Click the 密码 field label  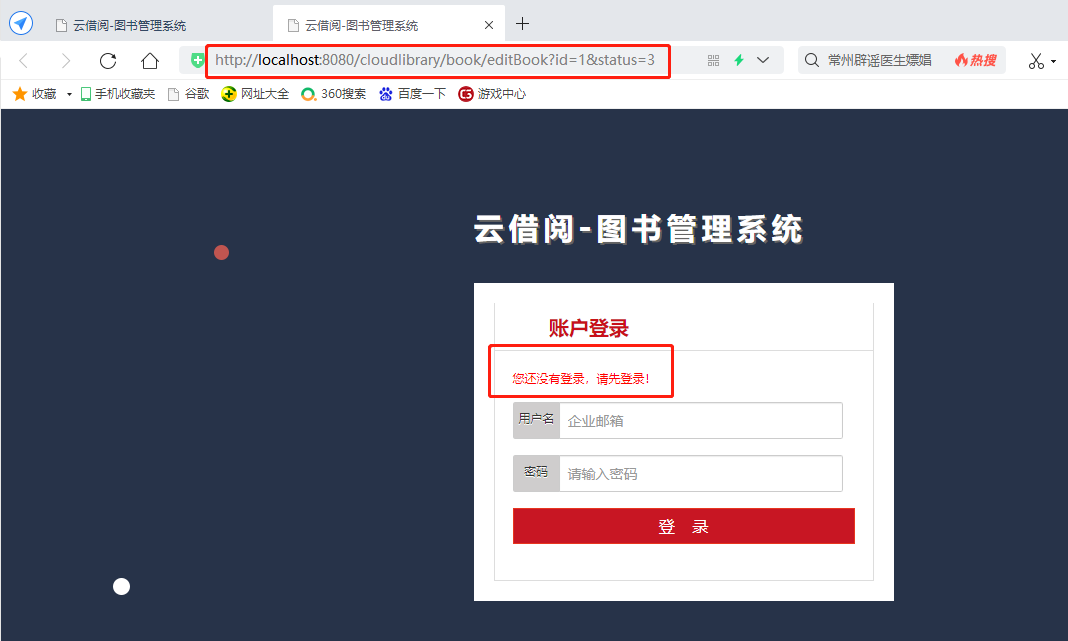click(536, 471)
